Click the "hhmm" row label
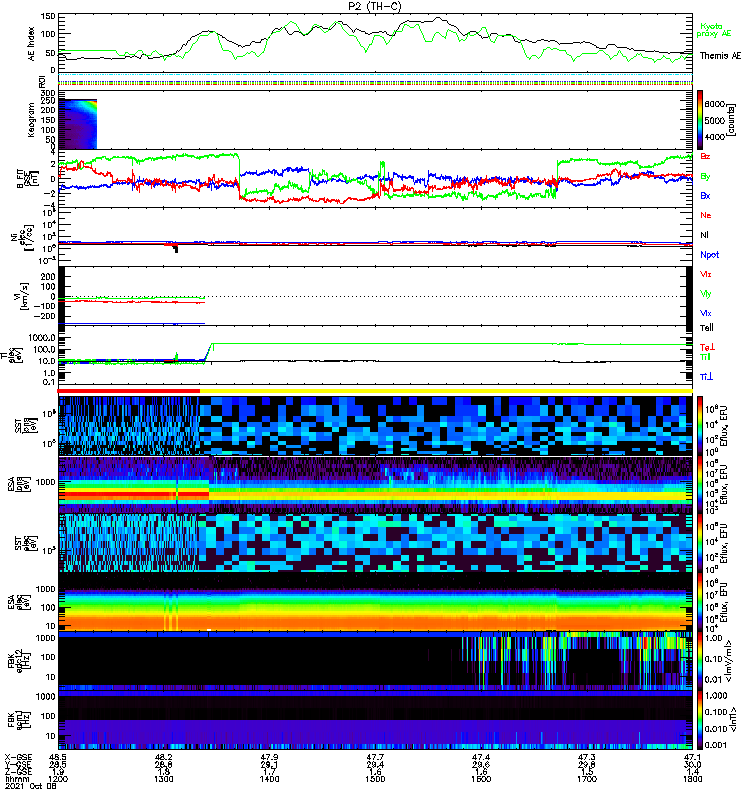The image size is (750, 800). tap(17, 779)
